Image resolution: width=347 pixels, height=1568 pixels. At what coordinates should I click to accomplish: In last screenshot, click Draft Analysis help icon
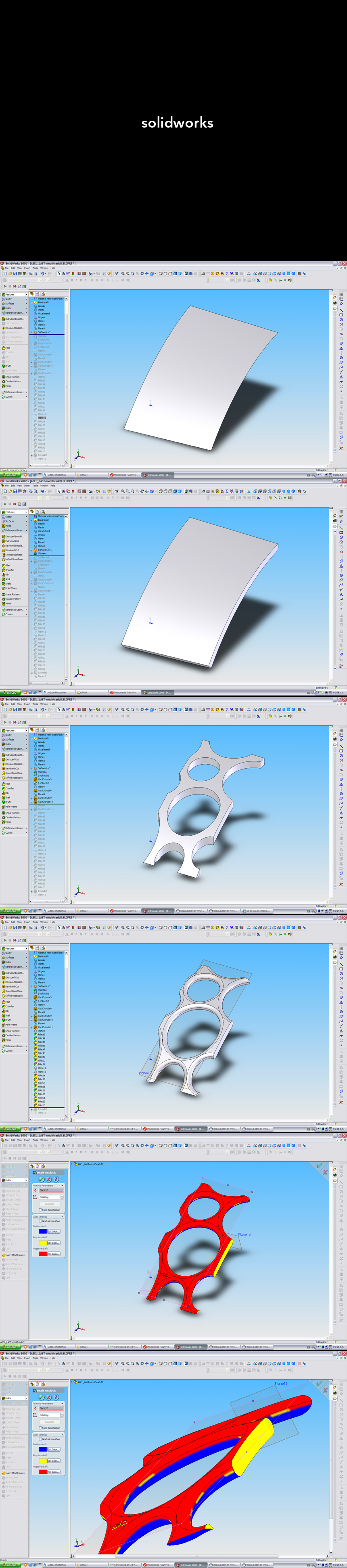click(56, 1398)
